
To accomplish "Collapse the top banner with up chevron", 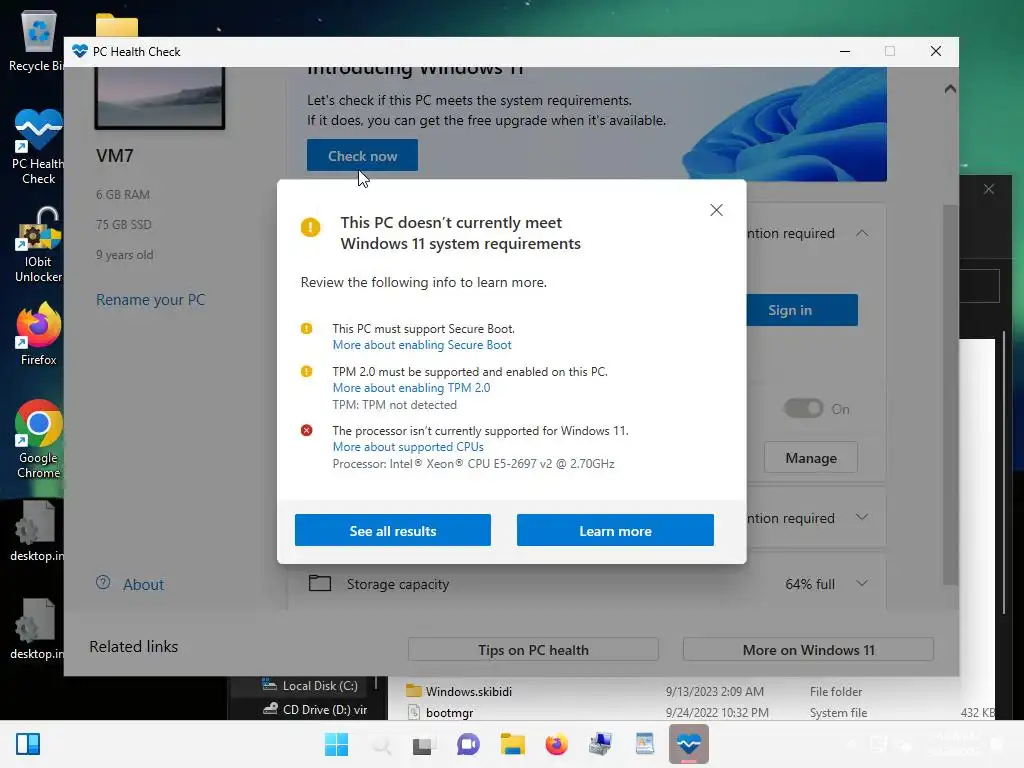I will [x=950, y=89].
